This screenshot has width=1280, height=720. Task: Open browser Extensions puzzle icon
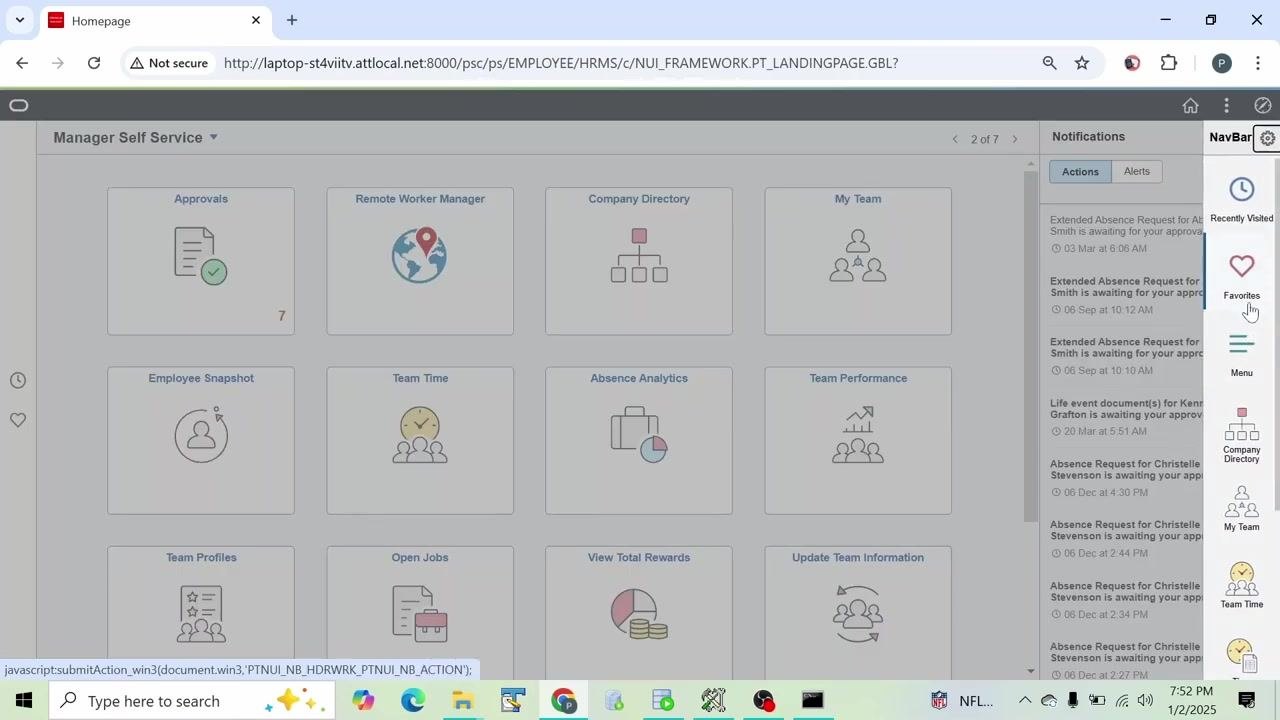1169,63
